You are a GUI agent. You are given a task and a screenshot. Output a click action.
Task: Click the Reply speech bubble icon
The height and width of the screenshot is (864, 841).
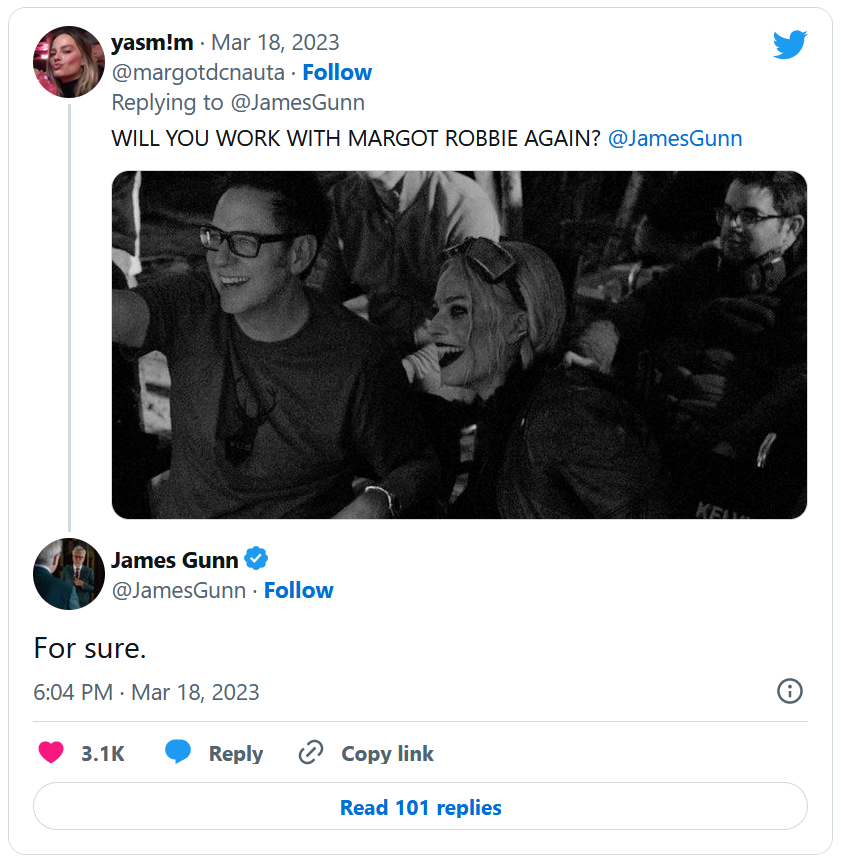(x=178, y=753)
